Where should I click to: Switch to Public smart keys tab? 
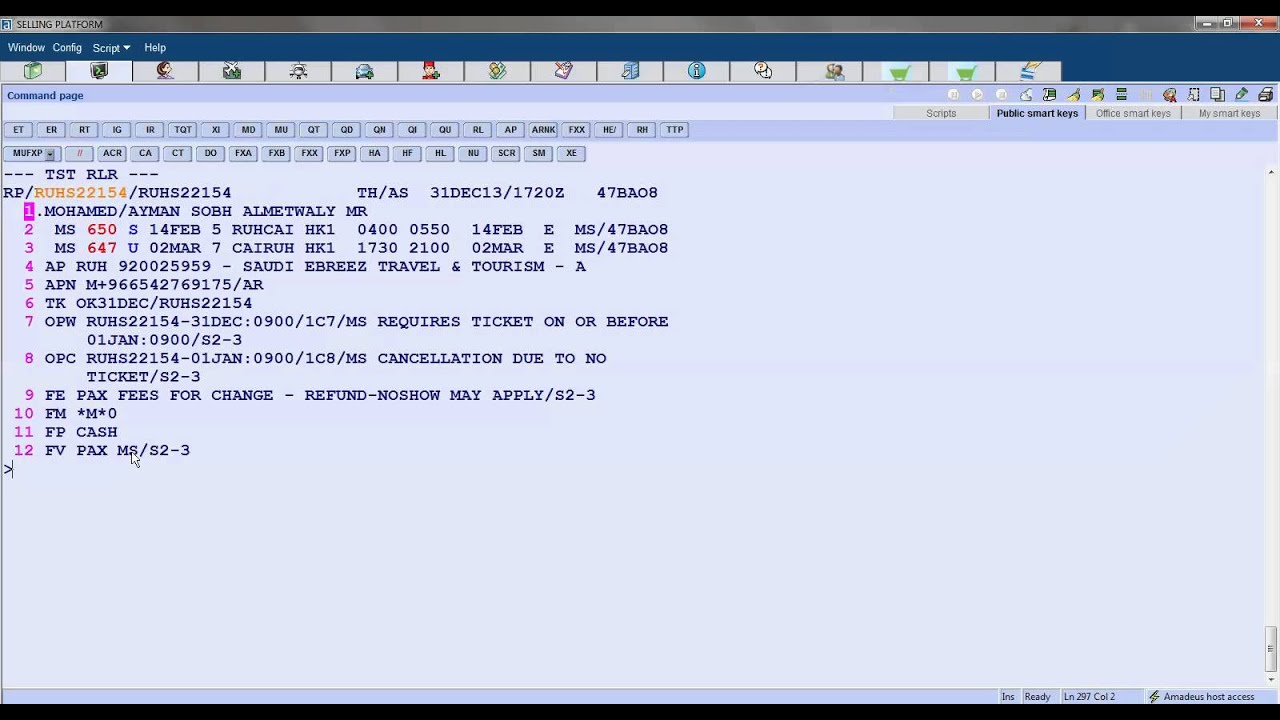click(1037, 113)
